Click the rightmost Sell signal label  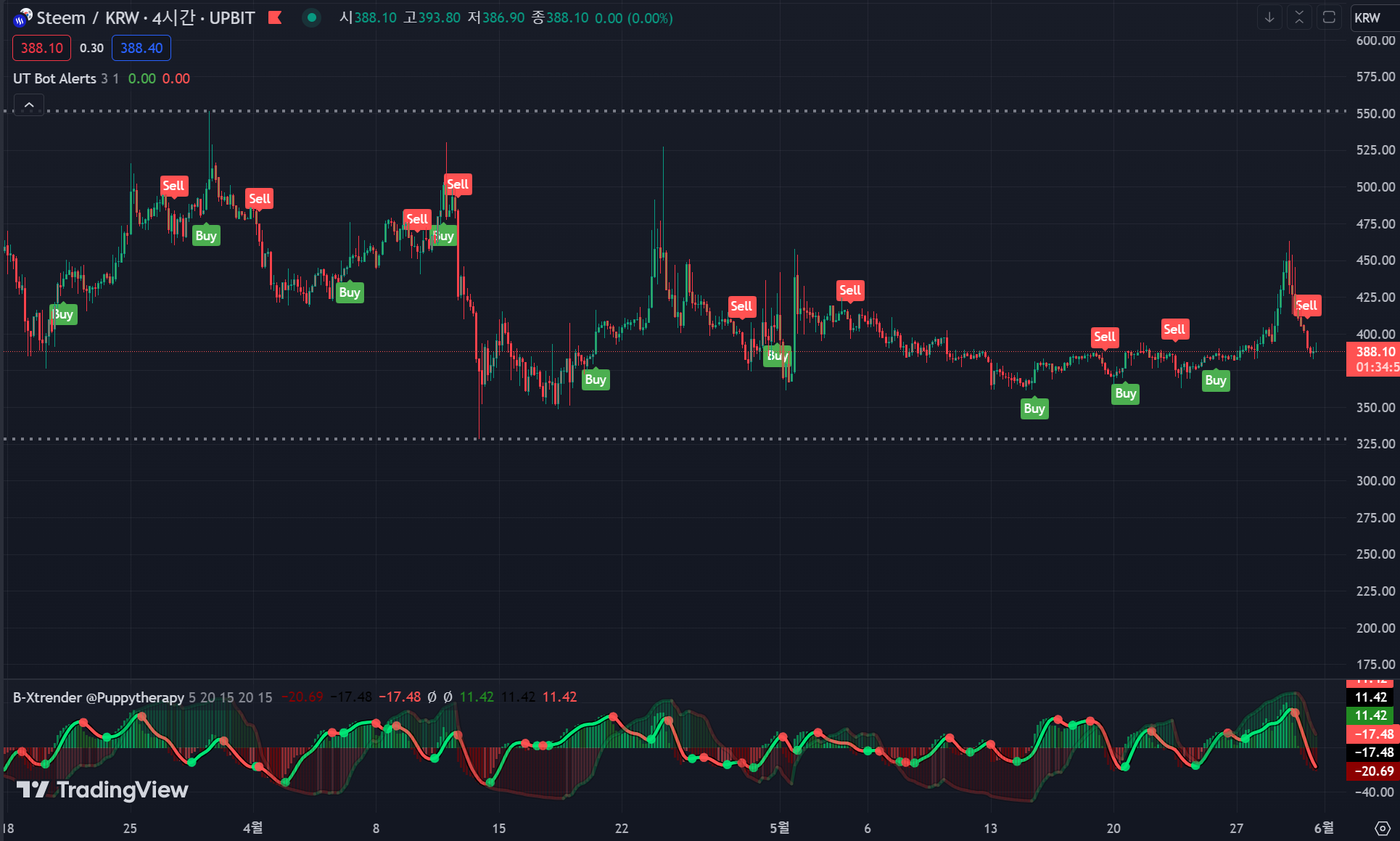pos(1307,305)
